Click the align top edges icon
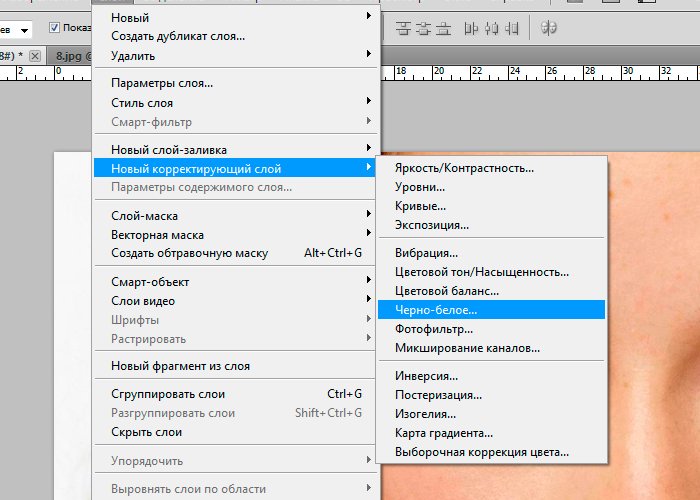The width and height of the screenshot is (700, 500). coord(402,29)
